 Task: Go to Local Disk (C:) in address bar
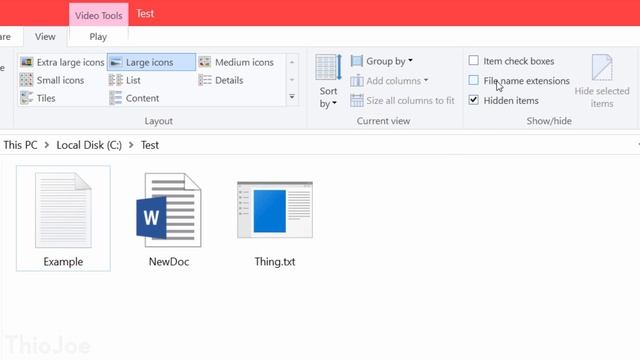[89, 145]
